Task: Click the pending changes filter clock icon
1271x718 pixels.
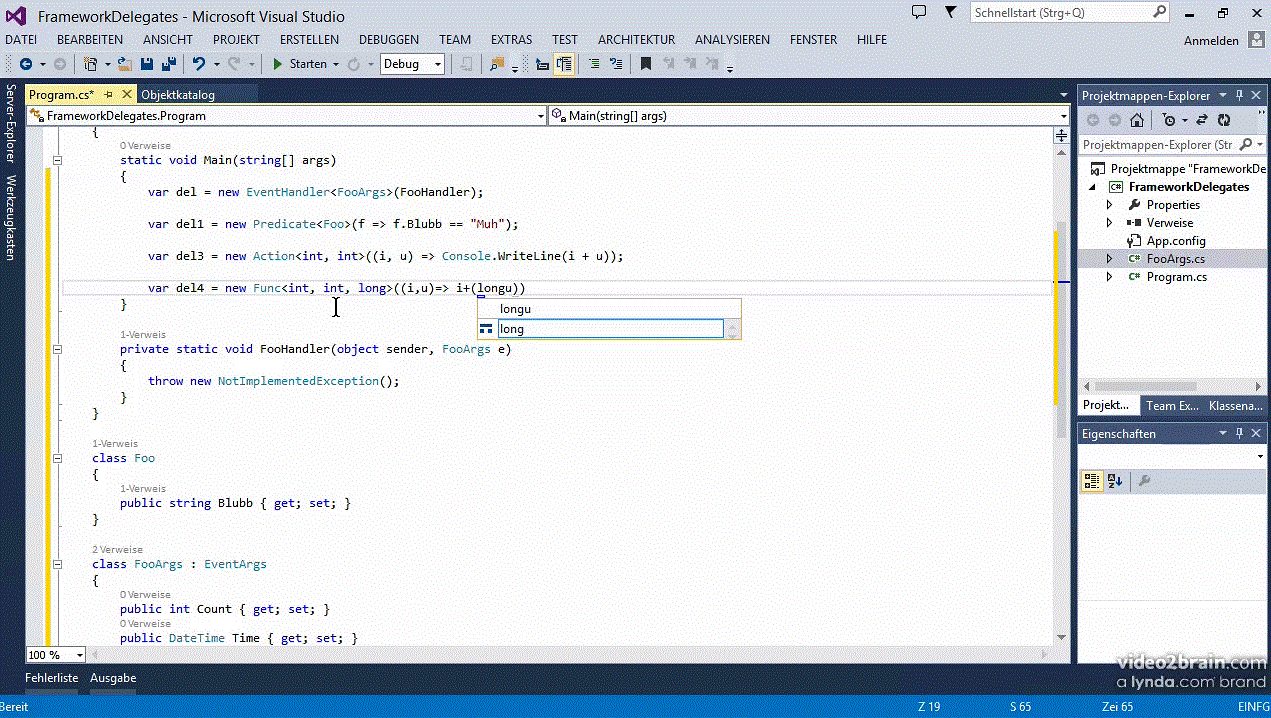Action: (x=1169, y=120)
